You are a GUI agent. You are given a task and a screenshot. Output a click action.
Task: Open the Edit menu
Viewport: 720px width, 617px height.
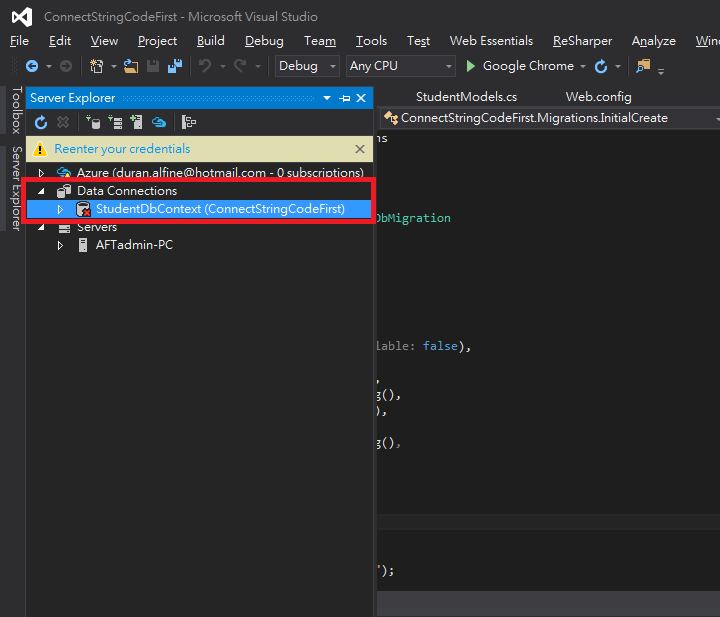(x=60, y=41)
